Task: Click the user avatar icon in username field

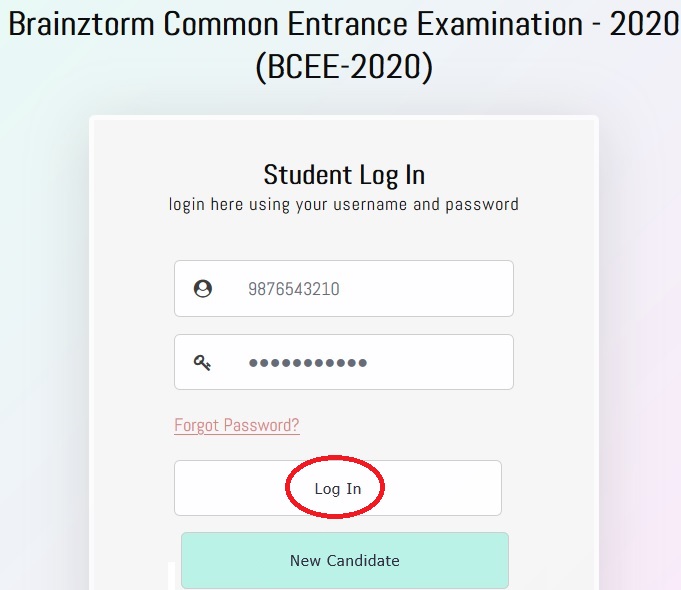Action: (203, 289)
